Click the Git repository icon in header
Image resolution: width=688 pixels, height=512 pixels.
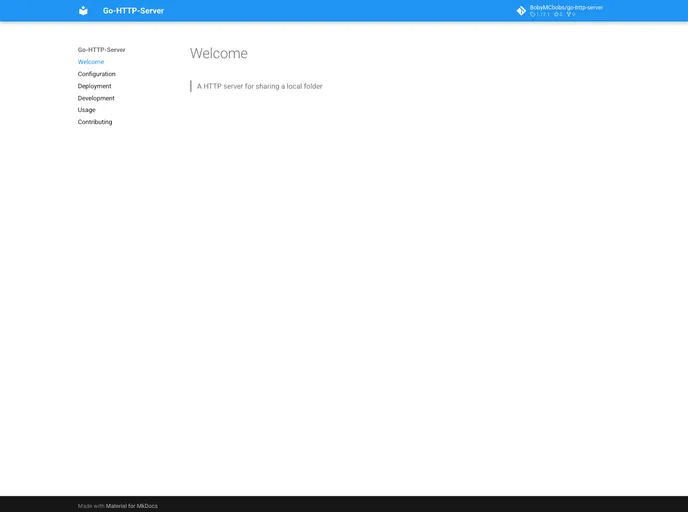521,11
